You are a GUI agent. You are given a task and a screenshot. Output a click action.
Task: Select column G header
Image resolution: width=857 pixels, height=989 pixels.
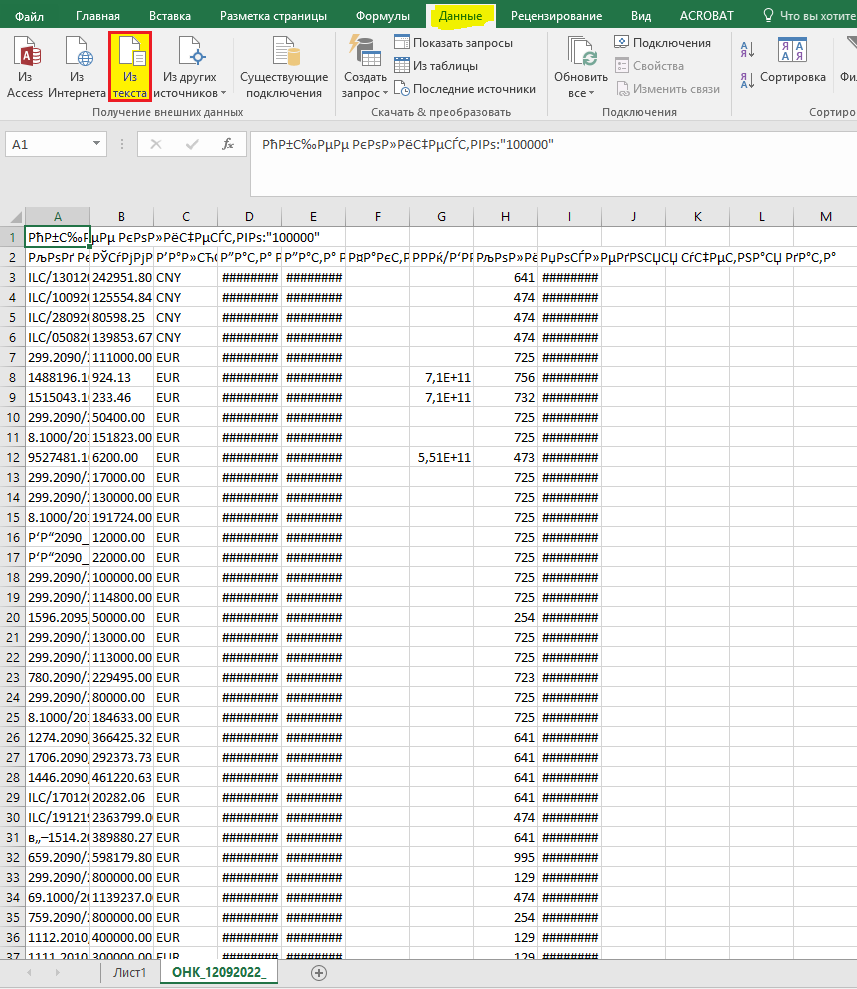(441, 217)
